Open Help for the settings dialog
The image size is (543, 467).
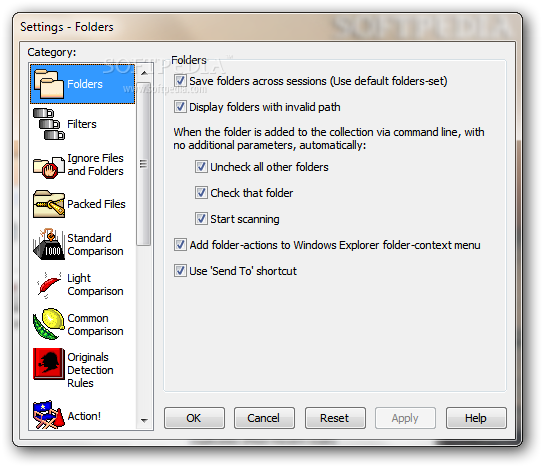click(x=476, y=418)
